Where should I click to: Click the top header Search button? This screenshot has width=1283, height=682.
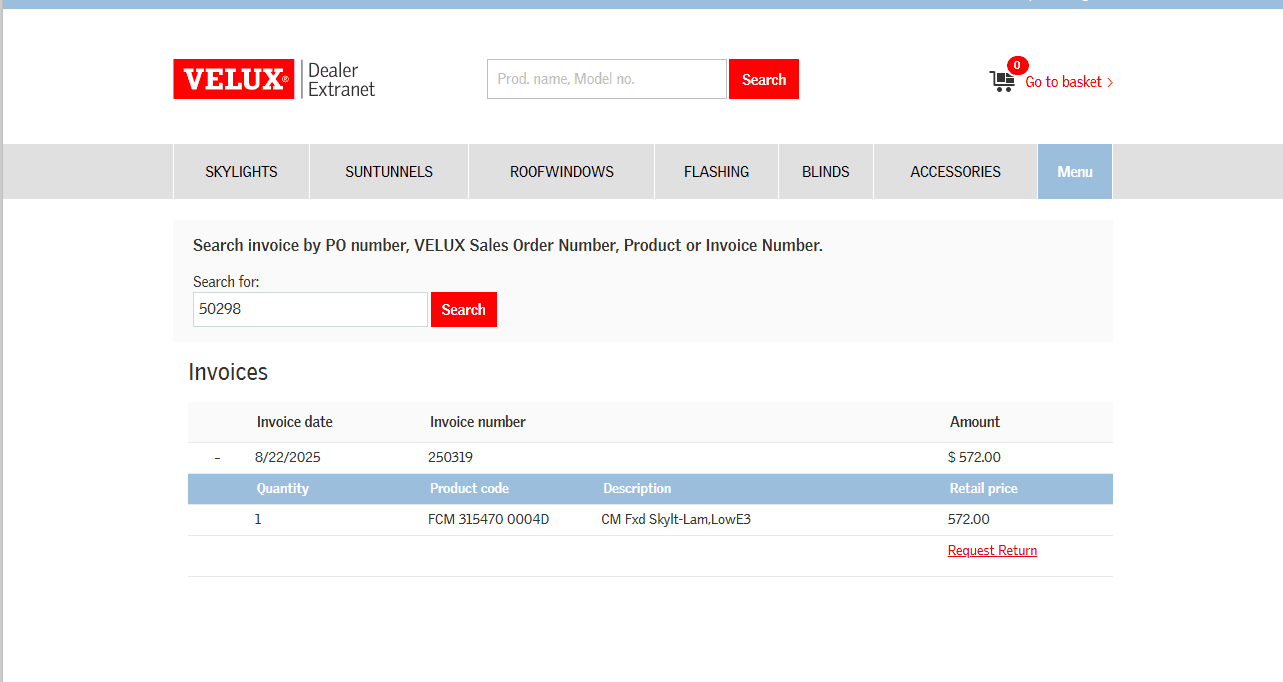tap(764, 79)
